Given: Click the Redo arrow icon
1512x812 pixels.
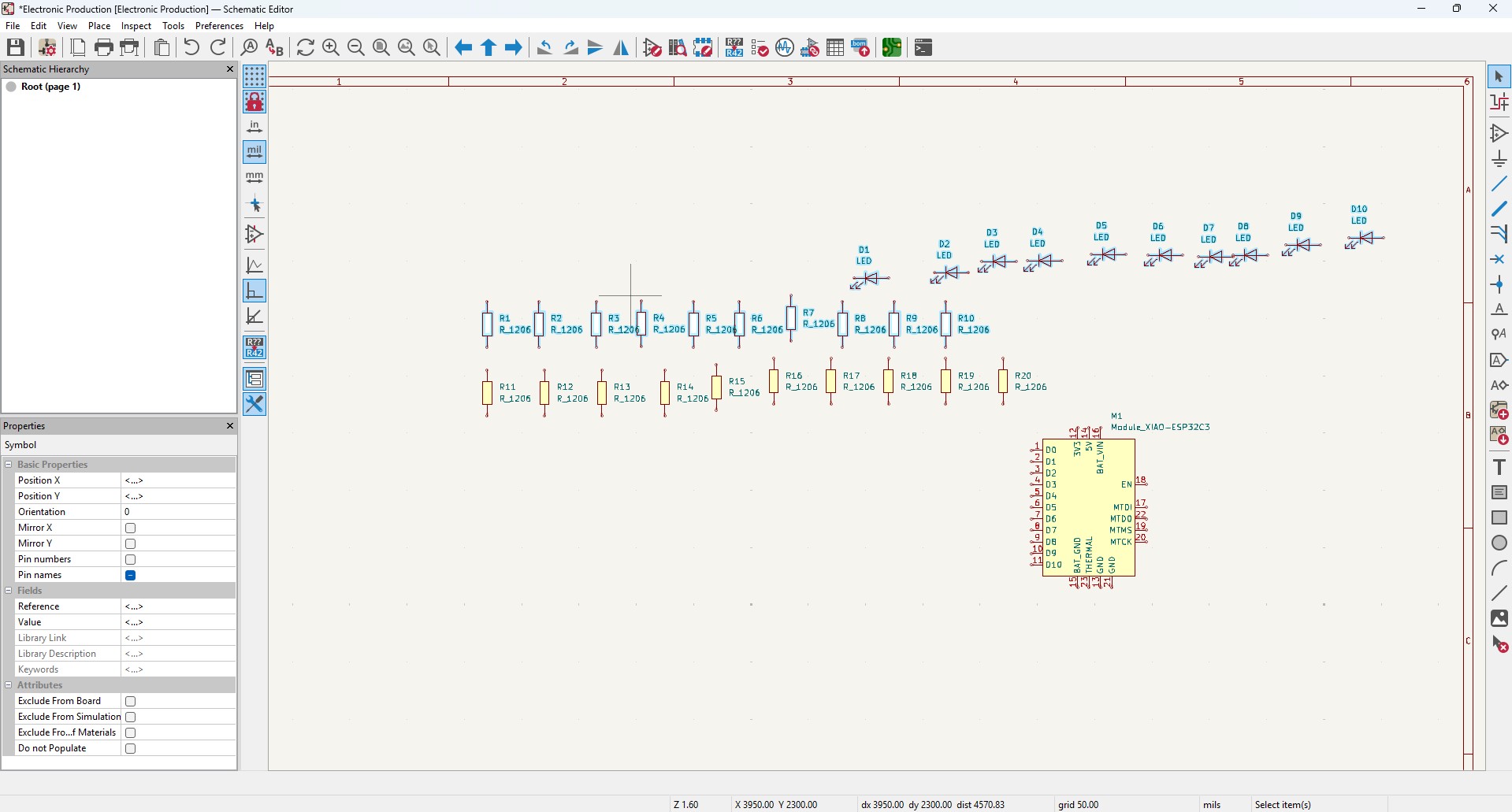Looking at the screenshot, I should [x=219, y=47].
